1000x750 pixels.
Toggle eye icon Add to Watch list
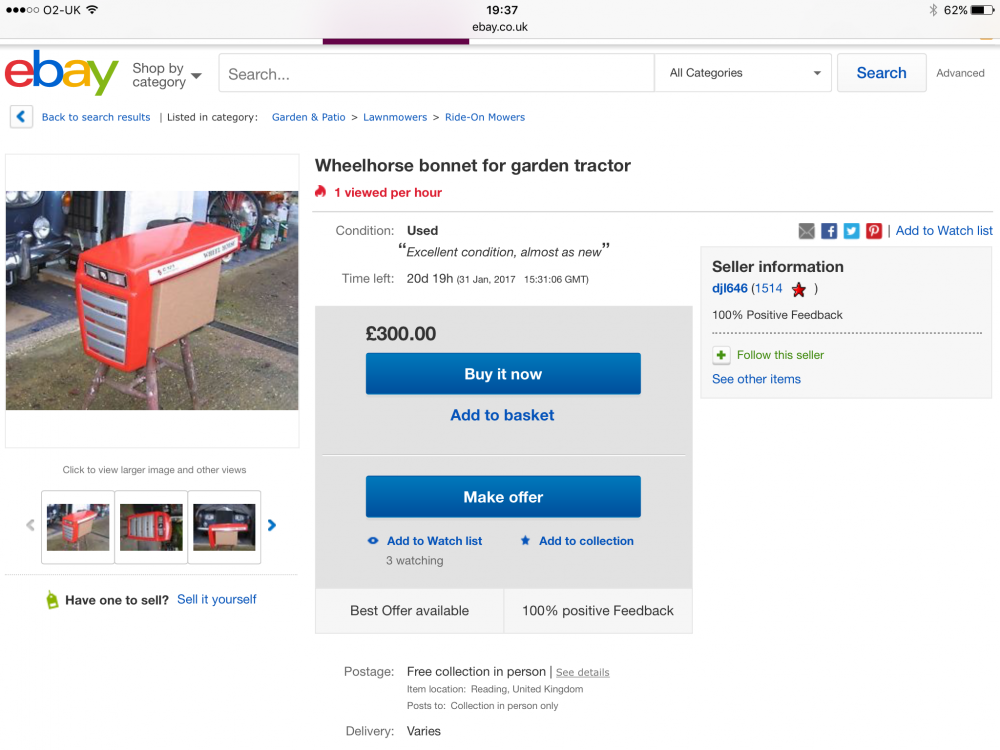pos(373,541)
